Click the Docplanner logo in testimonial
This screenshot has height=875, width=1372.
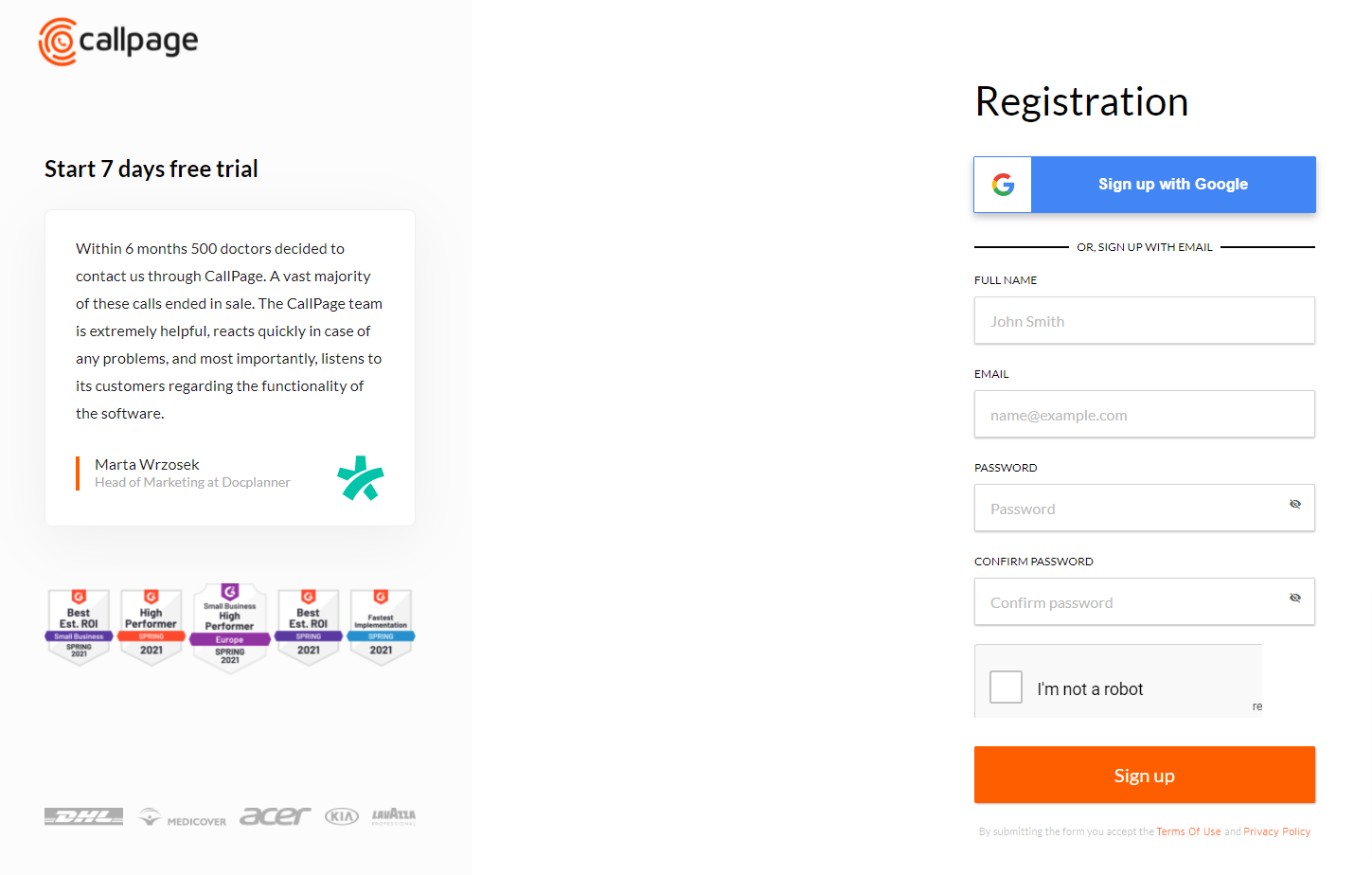click(x=361, y=478)
